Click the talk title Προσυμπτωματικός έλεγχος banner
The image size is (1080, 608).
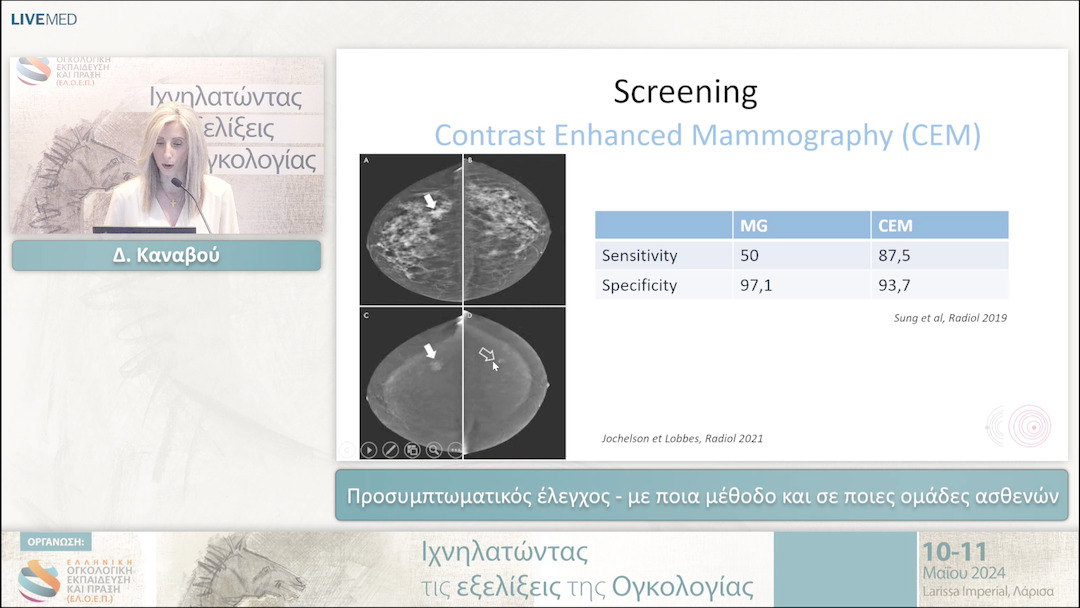[x=702, y=496]
